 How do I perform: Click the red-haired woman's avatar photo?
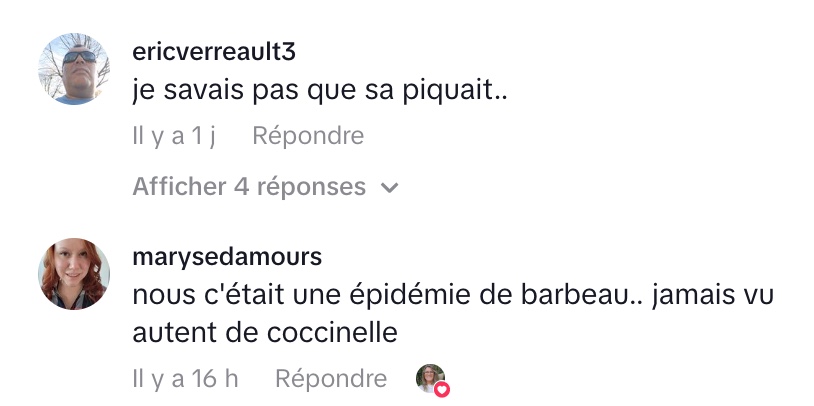(74, 274)
